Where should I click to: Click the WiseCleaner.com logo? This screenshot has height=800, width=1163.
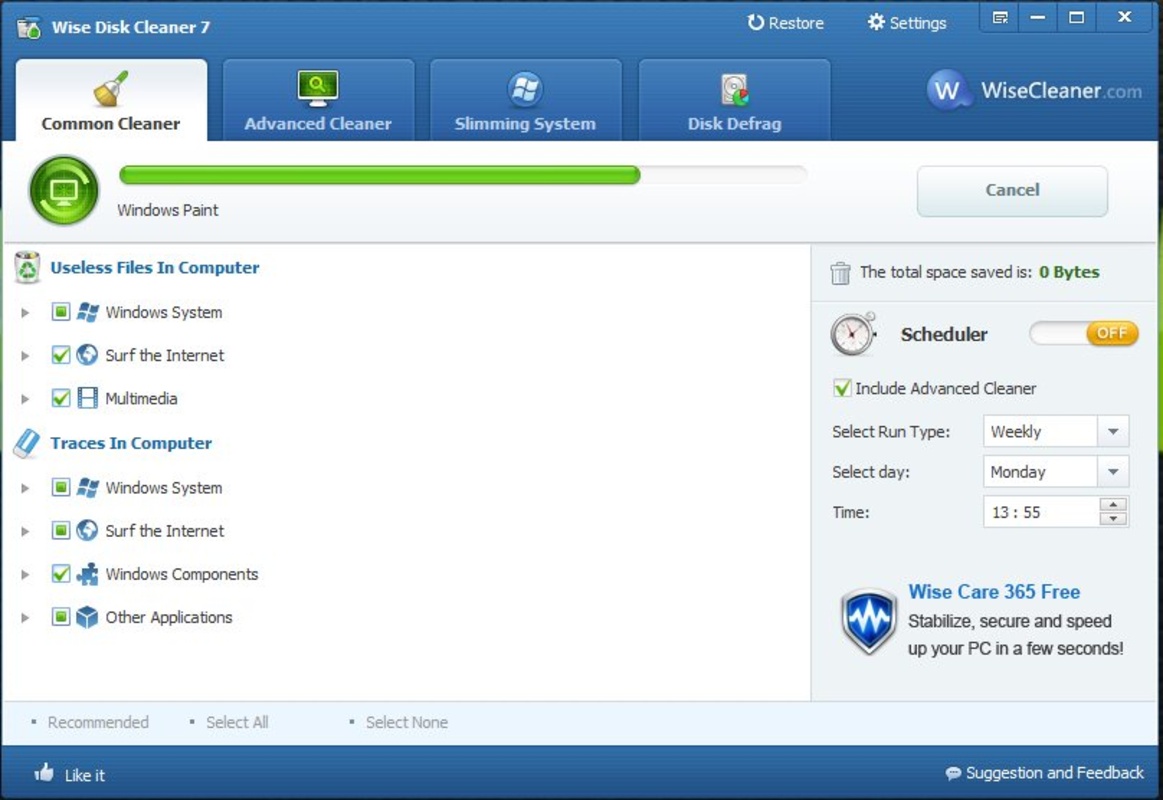click(1034, 91)
